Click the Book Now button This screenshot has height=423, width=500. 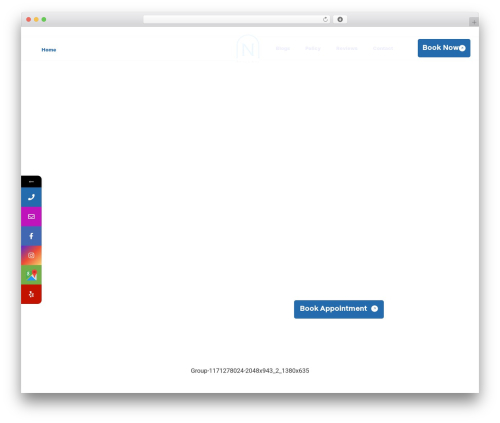click(x=444, y=48)
